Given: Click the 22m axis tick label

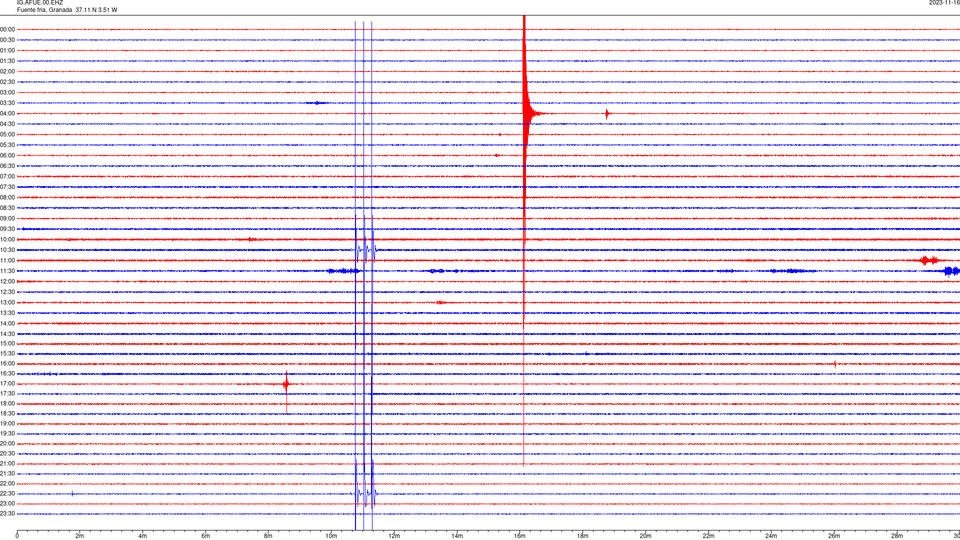Looking at the screenshot, I should tap(708, 536).
